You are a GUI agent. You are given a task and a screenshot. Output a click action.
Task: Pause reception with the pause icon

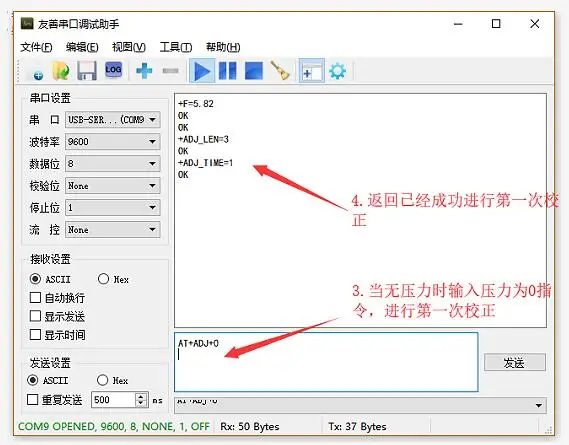(228, 71)
